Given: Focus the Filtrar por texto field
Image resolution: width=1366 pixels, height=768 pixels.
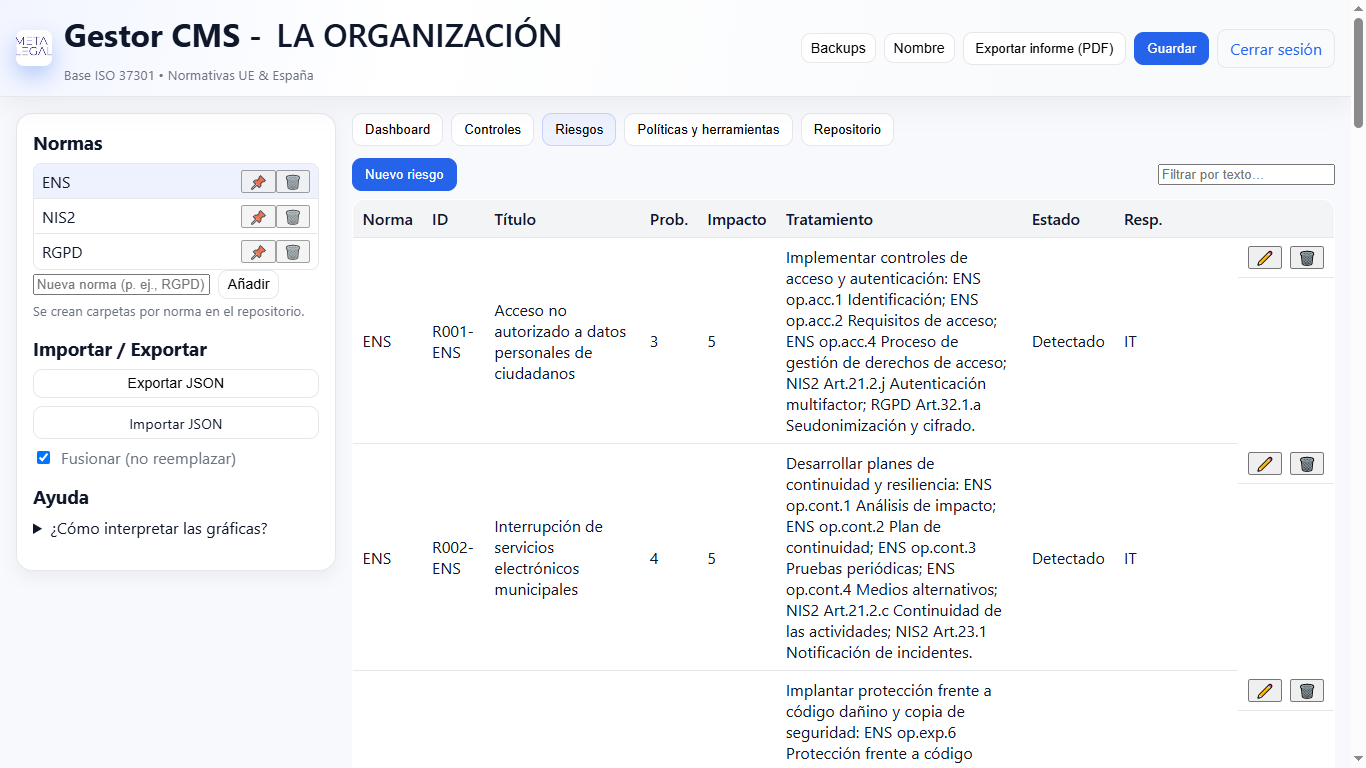Looking at the screenshot, I should pyautogui.click(x=1246, y=174).
